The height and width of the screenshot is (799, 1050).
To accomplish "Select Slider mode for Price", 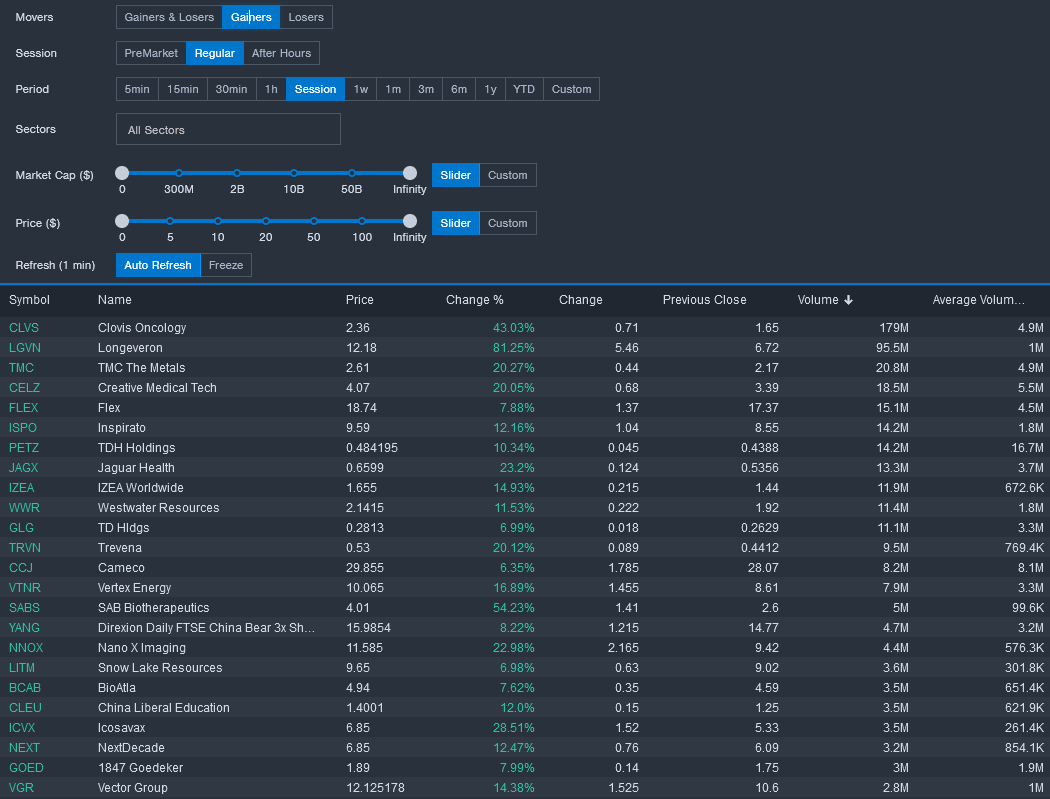I will [455, 223].
